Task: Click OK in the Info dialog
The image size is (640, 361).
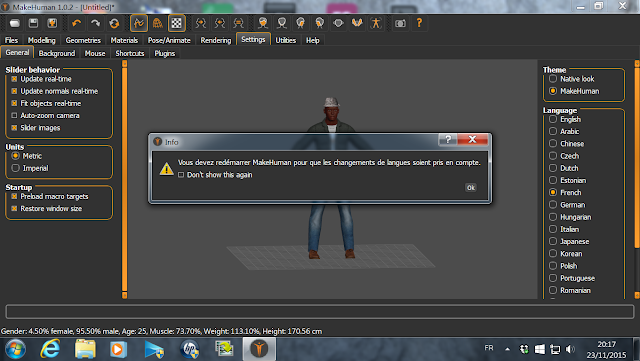Action: click(471, 187)
